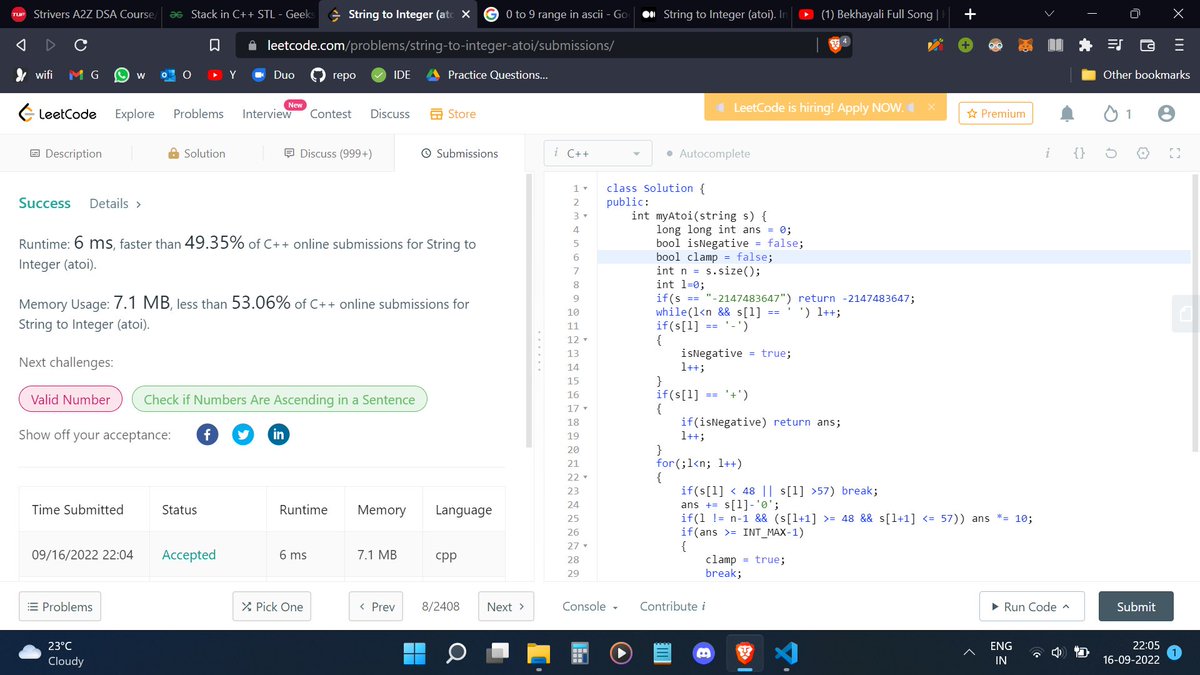Open the YouTube Y bookmark
Viewport: 1200px width, 675px height.
coord(221,75)
